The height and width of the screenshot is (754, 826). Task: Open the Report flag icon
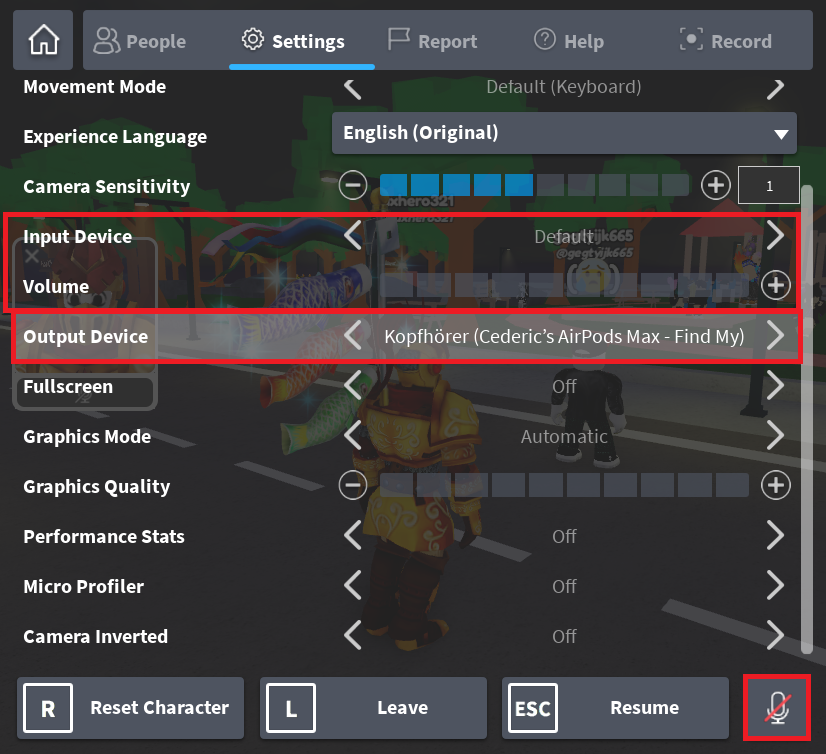(401, 41)
